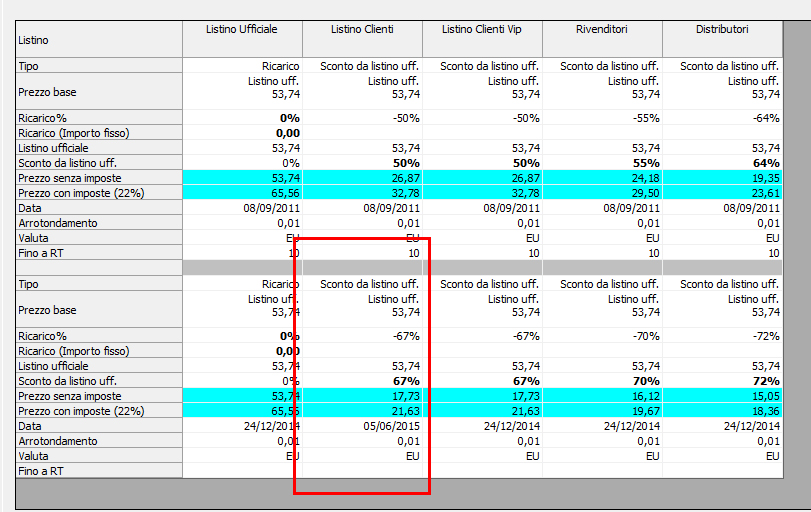Click the Data label in the row with 08/09/2011
This screenshot has height=512, width=811.
pos(99,208)
